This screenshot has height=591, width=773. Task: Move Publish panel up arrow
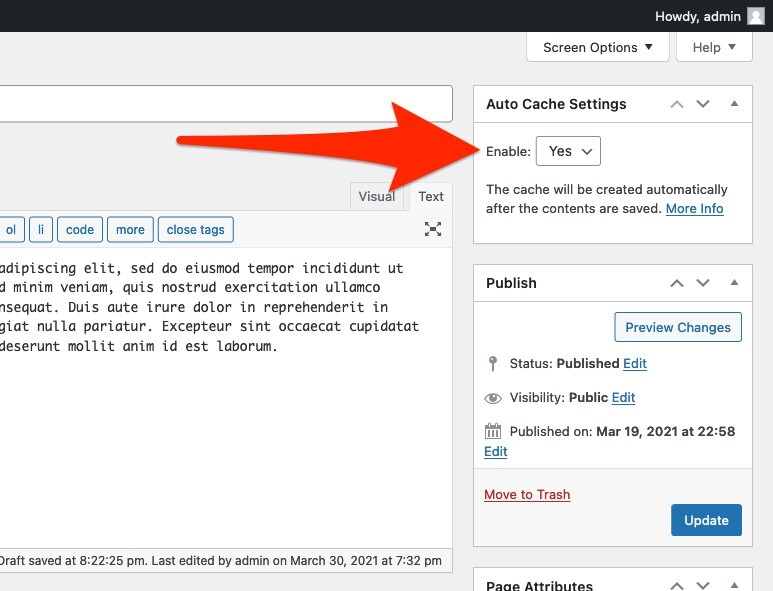click(x=677, y=283)
